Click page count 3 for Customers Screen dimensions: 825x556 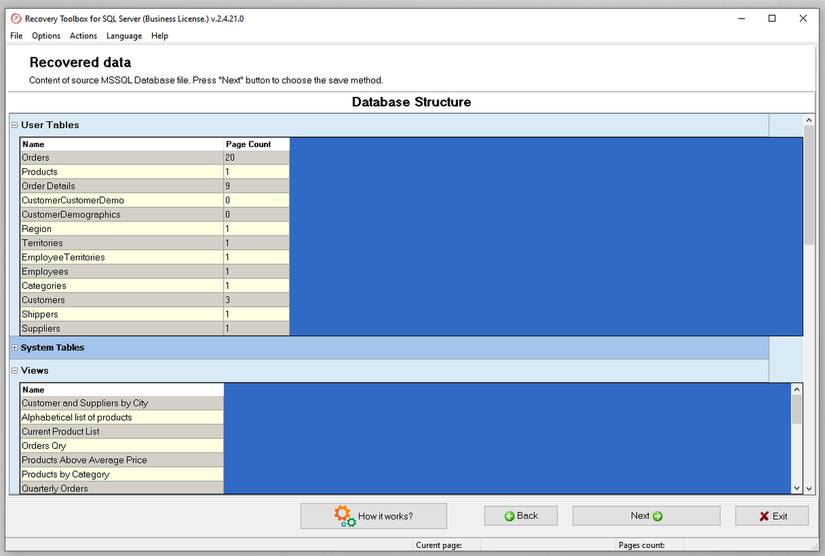(256, 300)
